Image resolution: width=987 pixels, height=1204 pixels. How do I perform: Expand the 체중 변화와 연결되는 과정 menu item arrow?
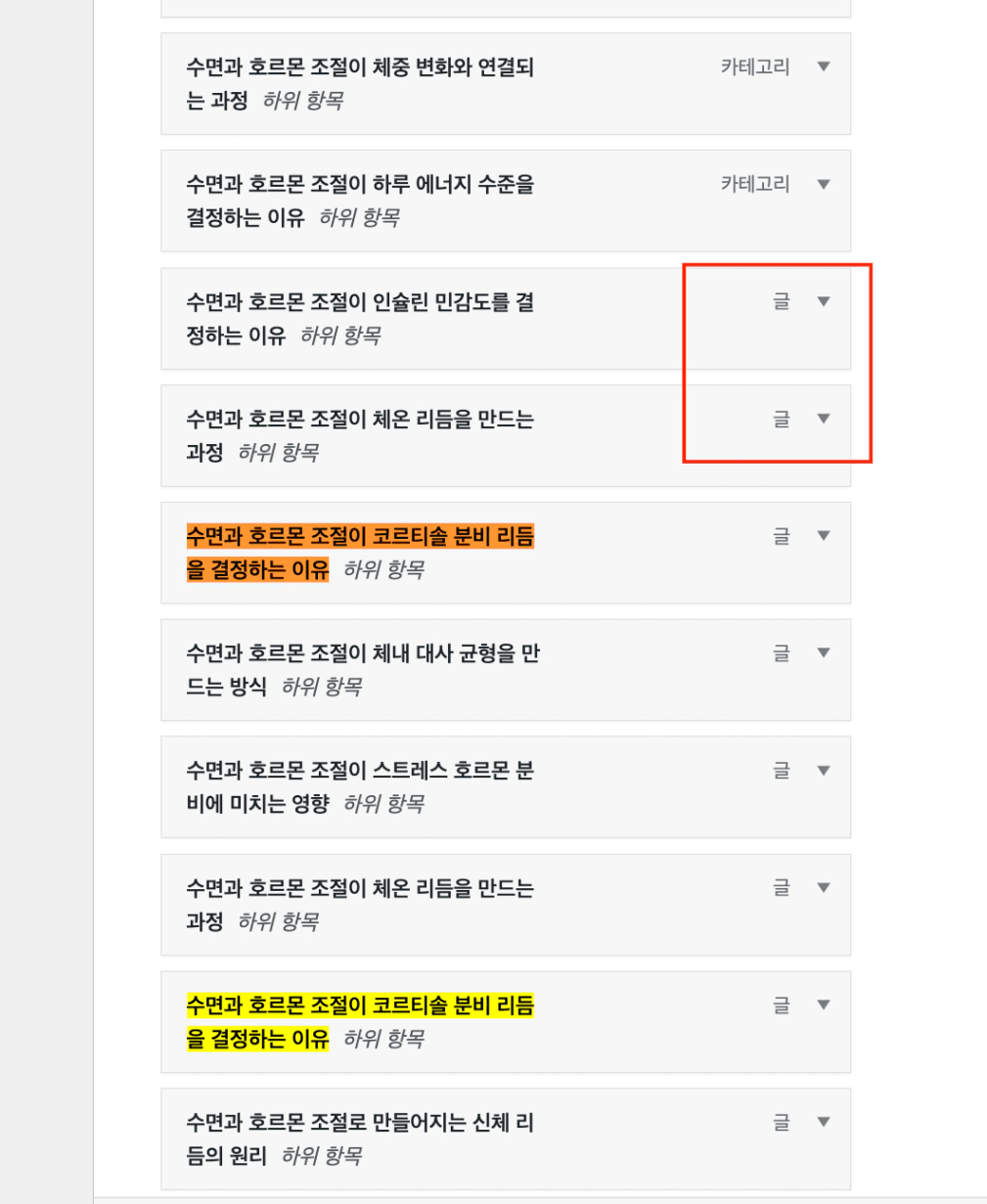[x=824, y=67]
